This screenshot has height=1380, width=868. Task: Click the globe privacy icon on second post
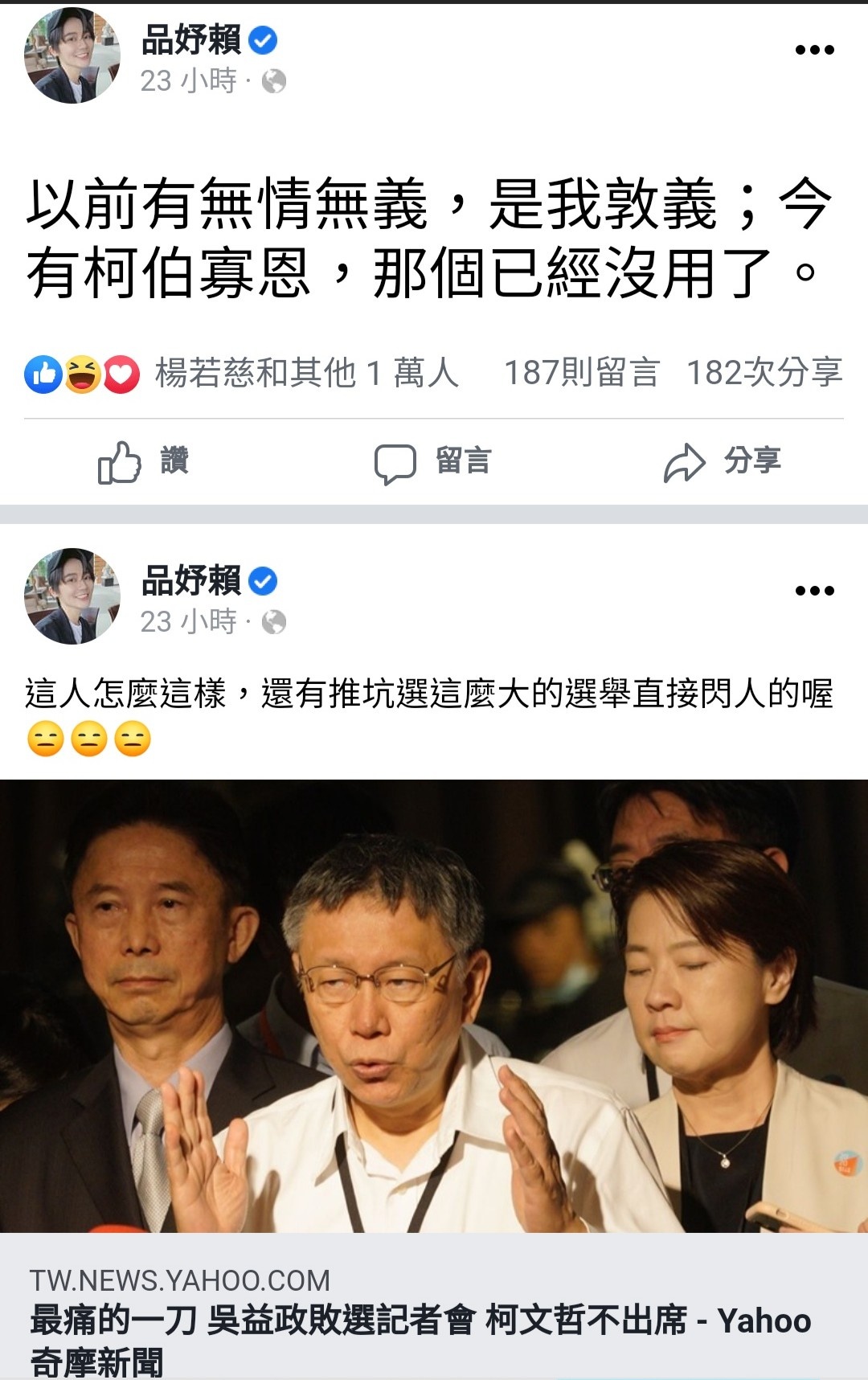[274, 622]
